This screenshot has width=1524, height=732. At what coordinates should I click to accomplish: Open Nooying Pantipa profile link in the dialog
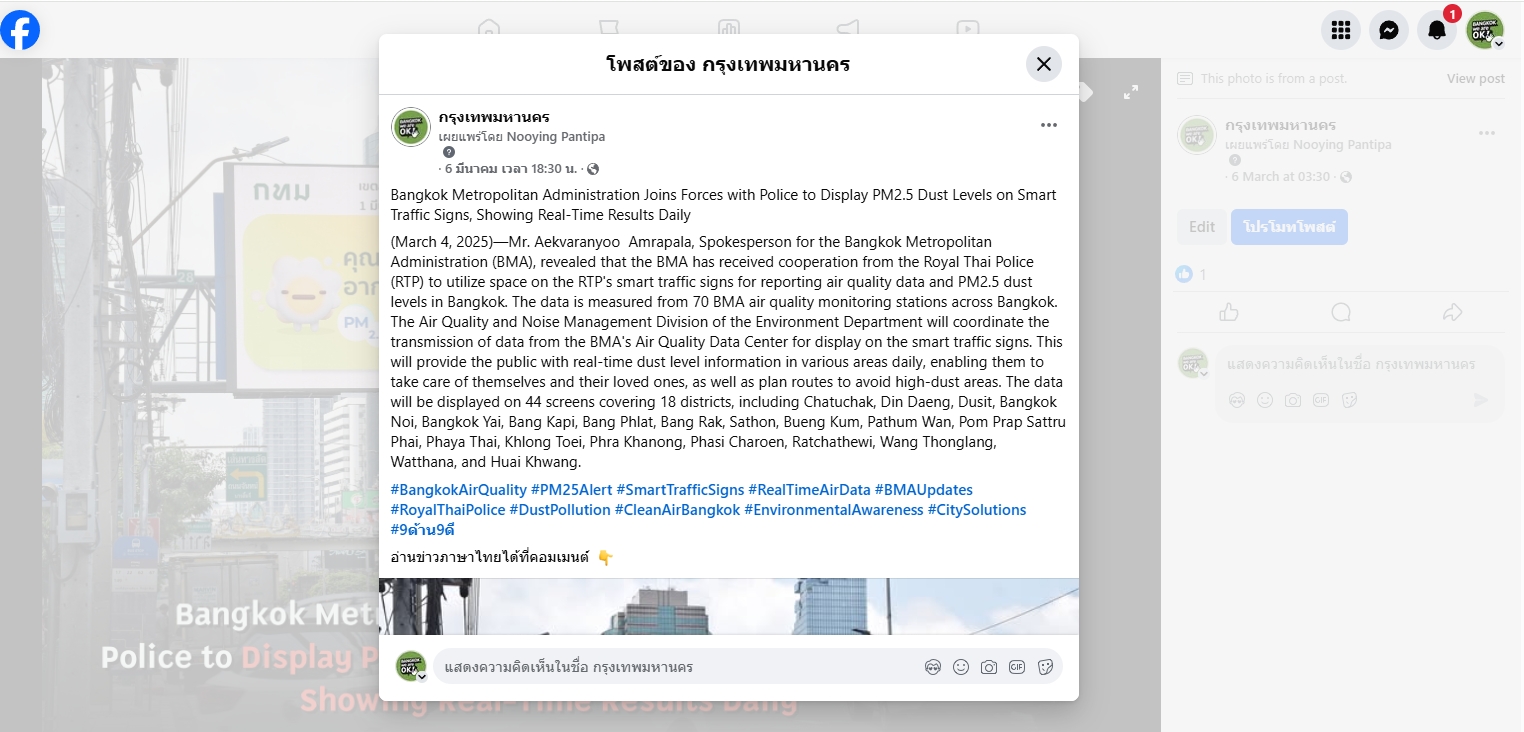click(x=556, y=136)
